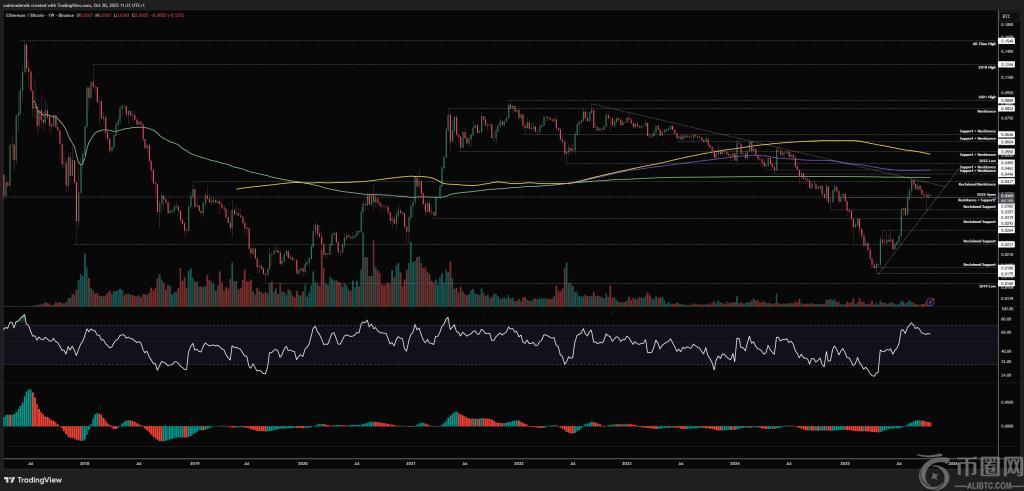Screen dimensions: 1024x491
Task: Click the BTC currency label on the price axis
Action: [1007, 17]
